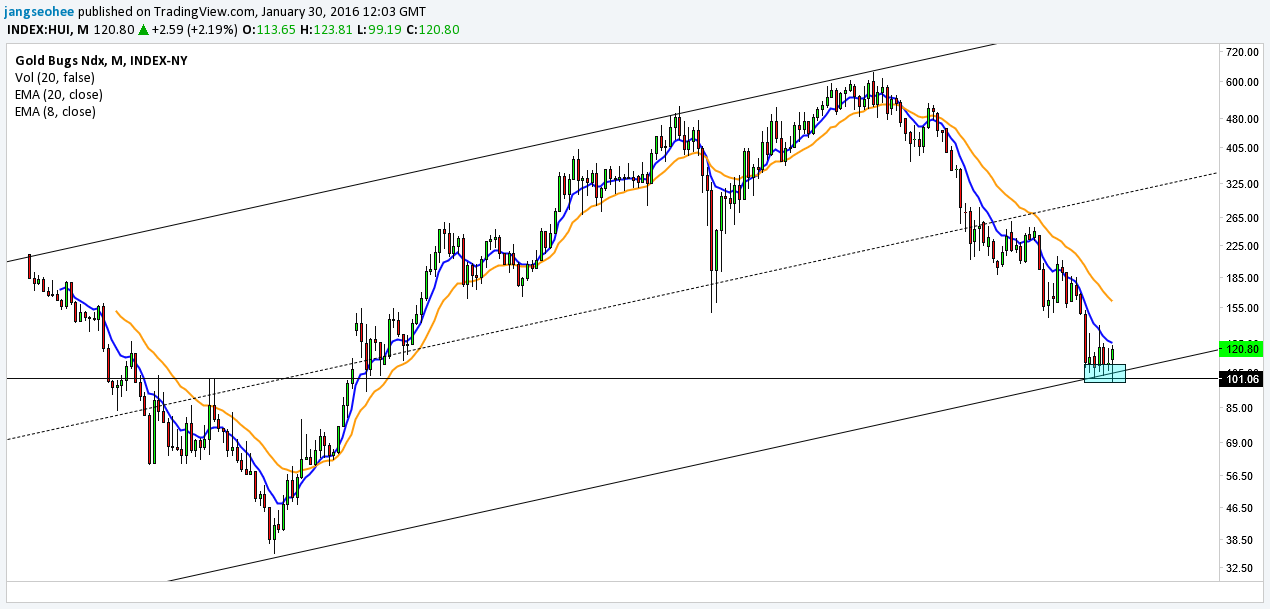The height and width of the screenshot is (609, 1270).
Task: Click the black 101.06 horizontal line label
Action: click(x=1242, y=379)
